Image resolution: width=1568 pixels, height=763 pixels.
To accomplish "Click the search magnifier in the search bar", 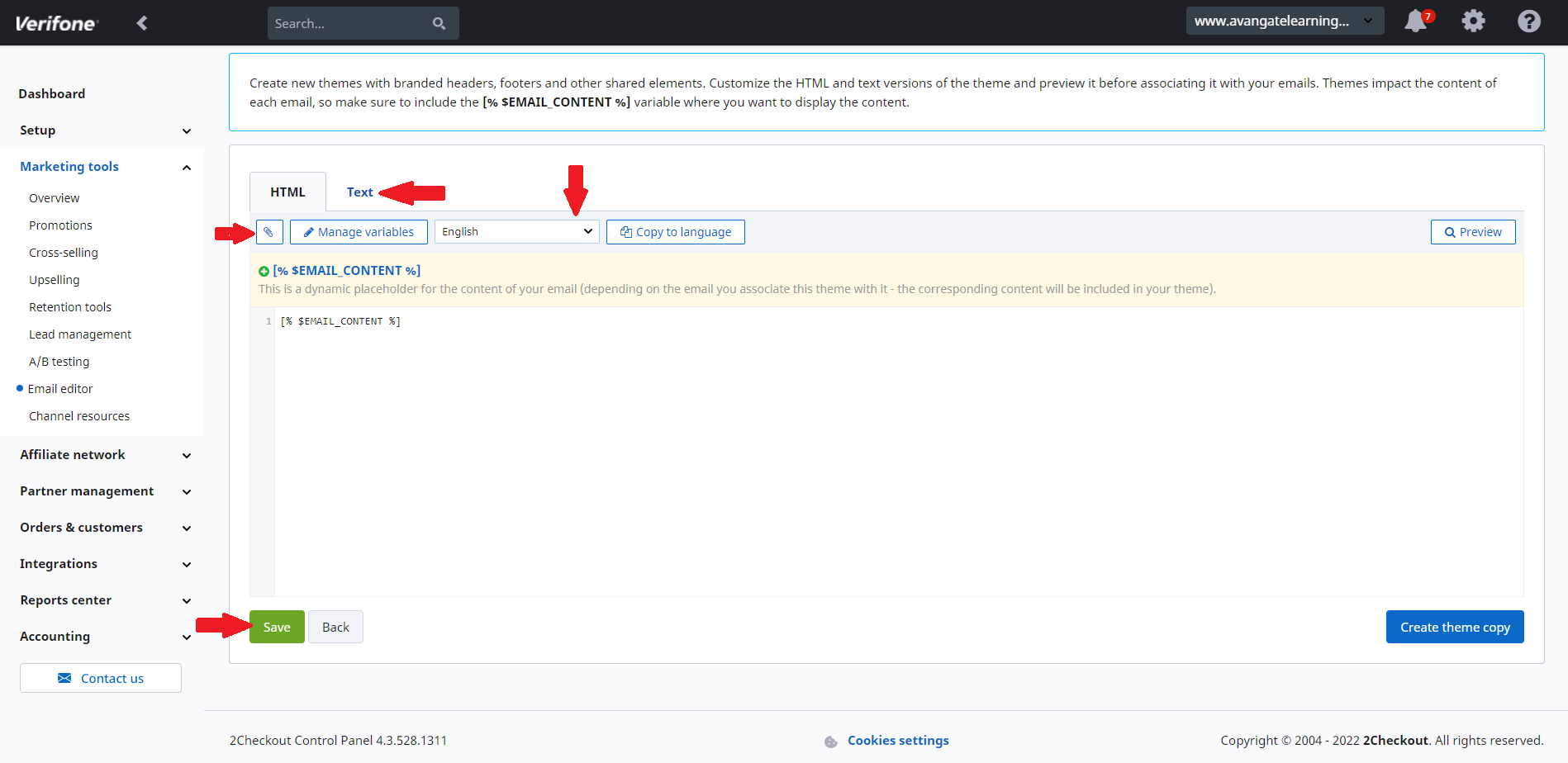I will tap(439, 23).
